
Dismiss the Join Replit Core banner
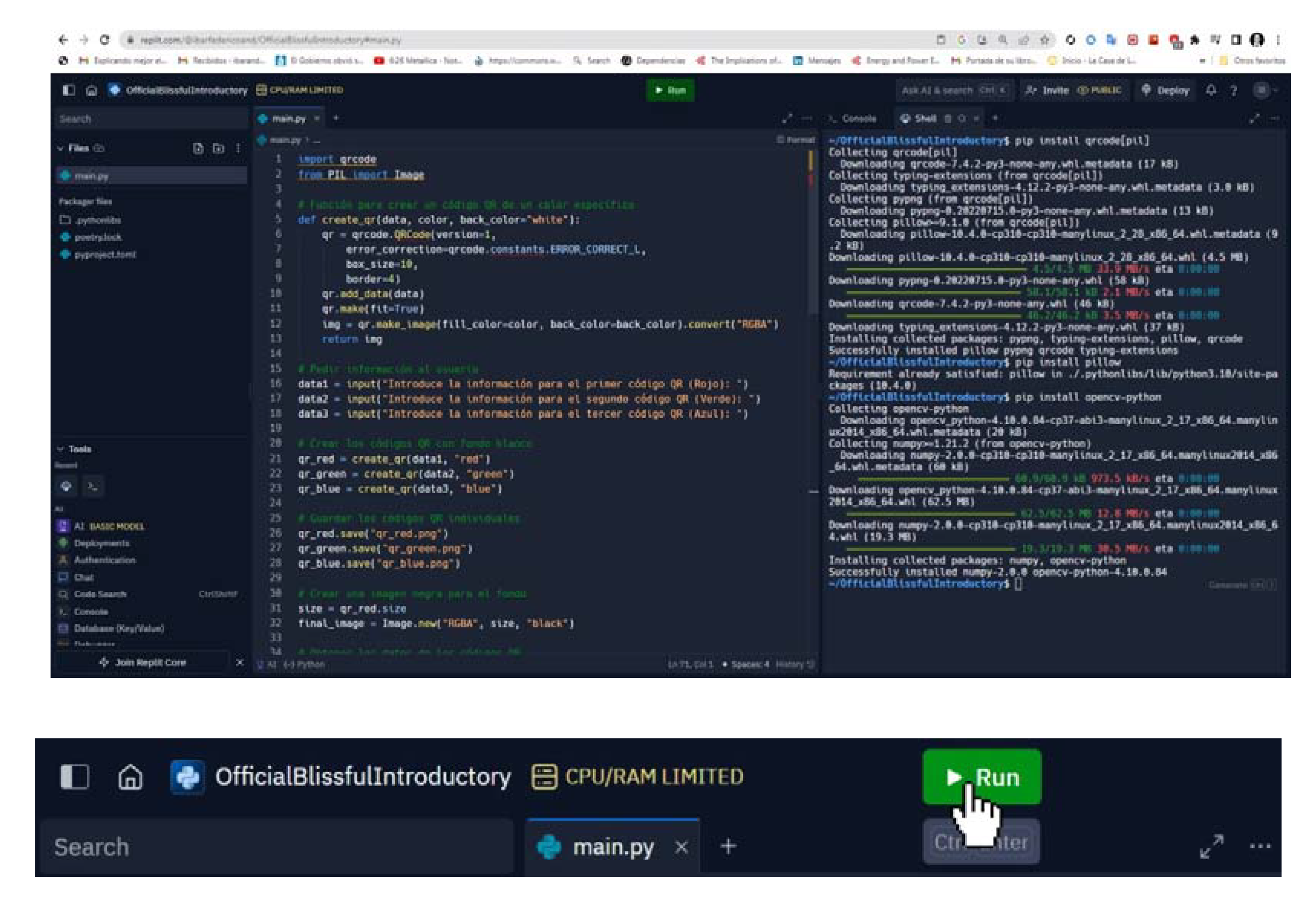[x=240, y=662]
